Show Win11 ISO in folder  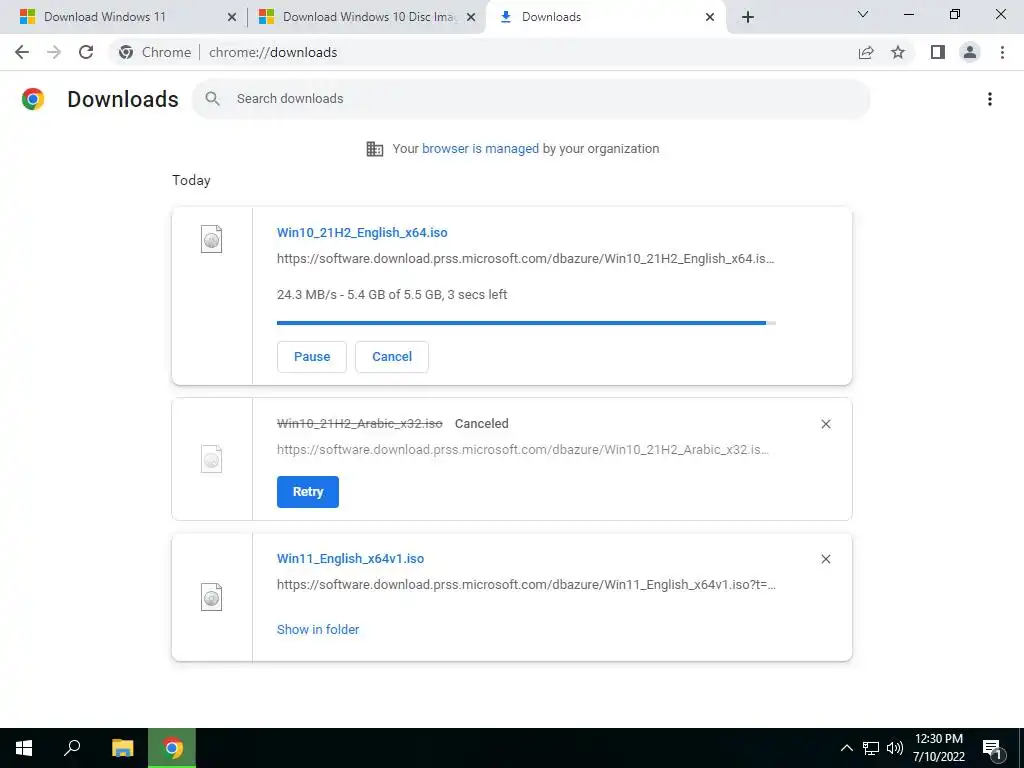click(x=318, y=630)
